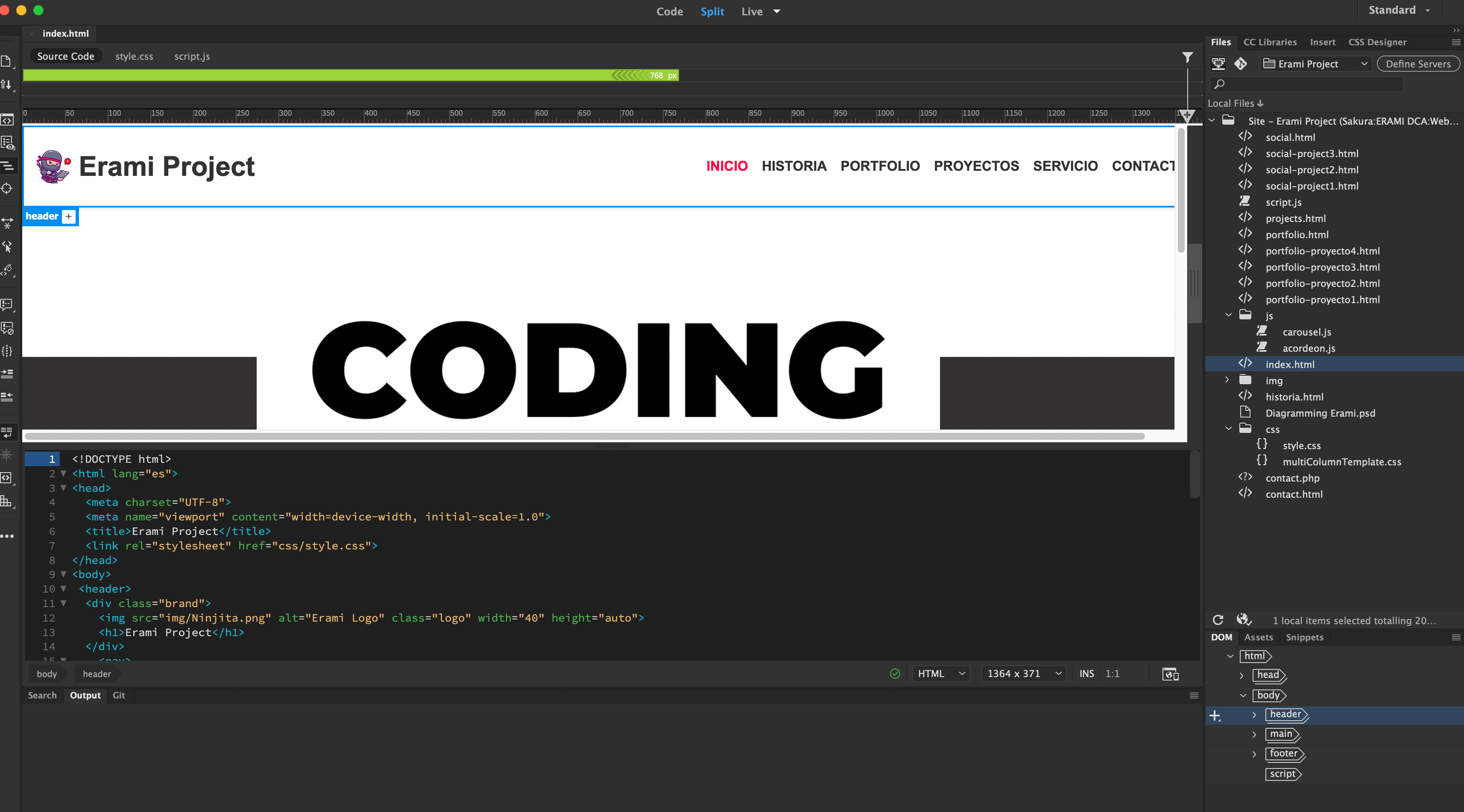Switch to Live view mode

[752, 12]
